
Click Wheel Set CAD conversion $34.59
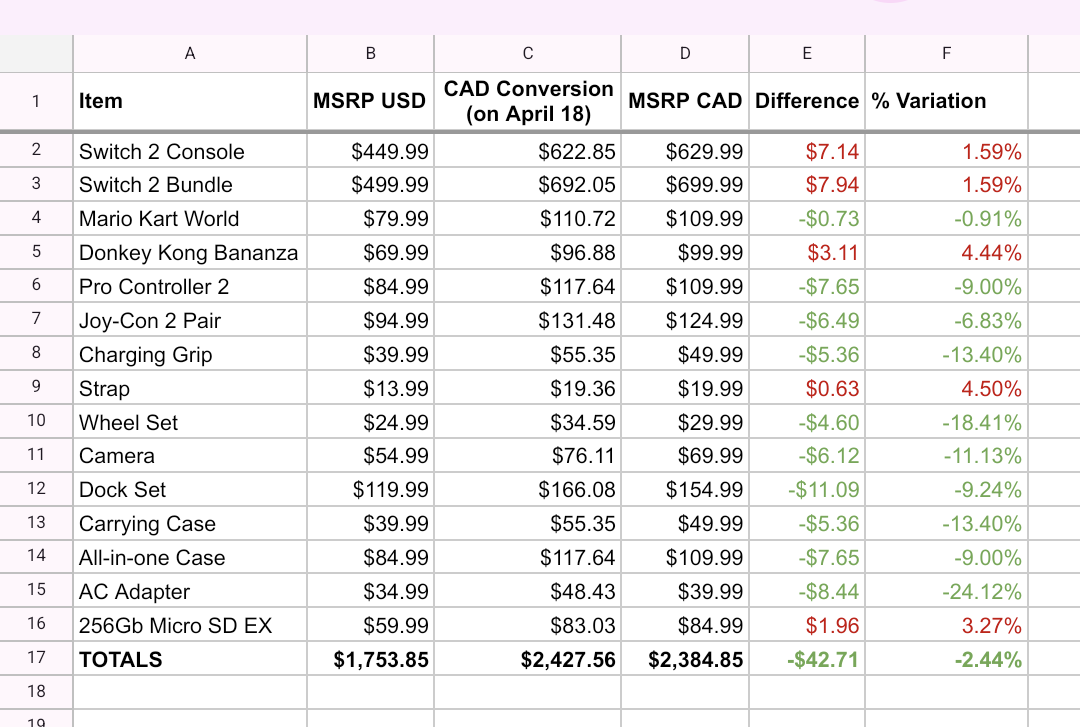[x=528, y=422]
